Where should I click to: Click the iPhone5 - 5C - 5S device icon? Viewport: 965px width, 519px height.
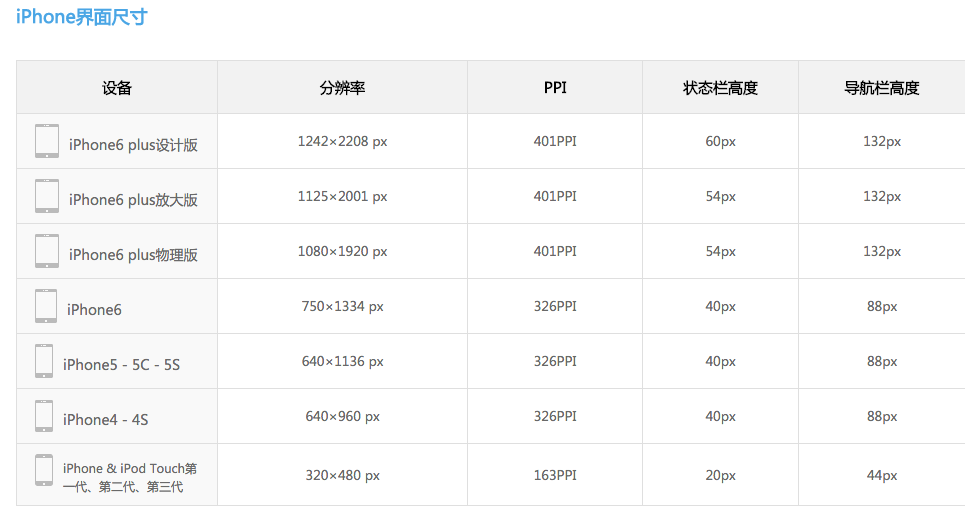tap(44, 361)
